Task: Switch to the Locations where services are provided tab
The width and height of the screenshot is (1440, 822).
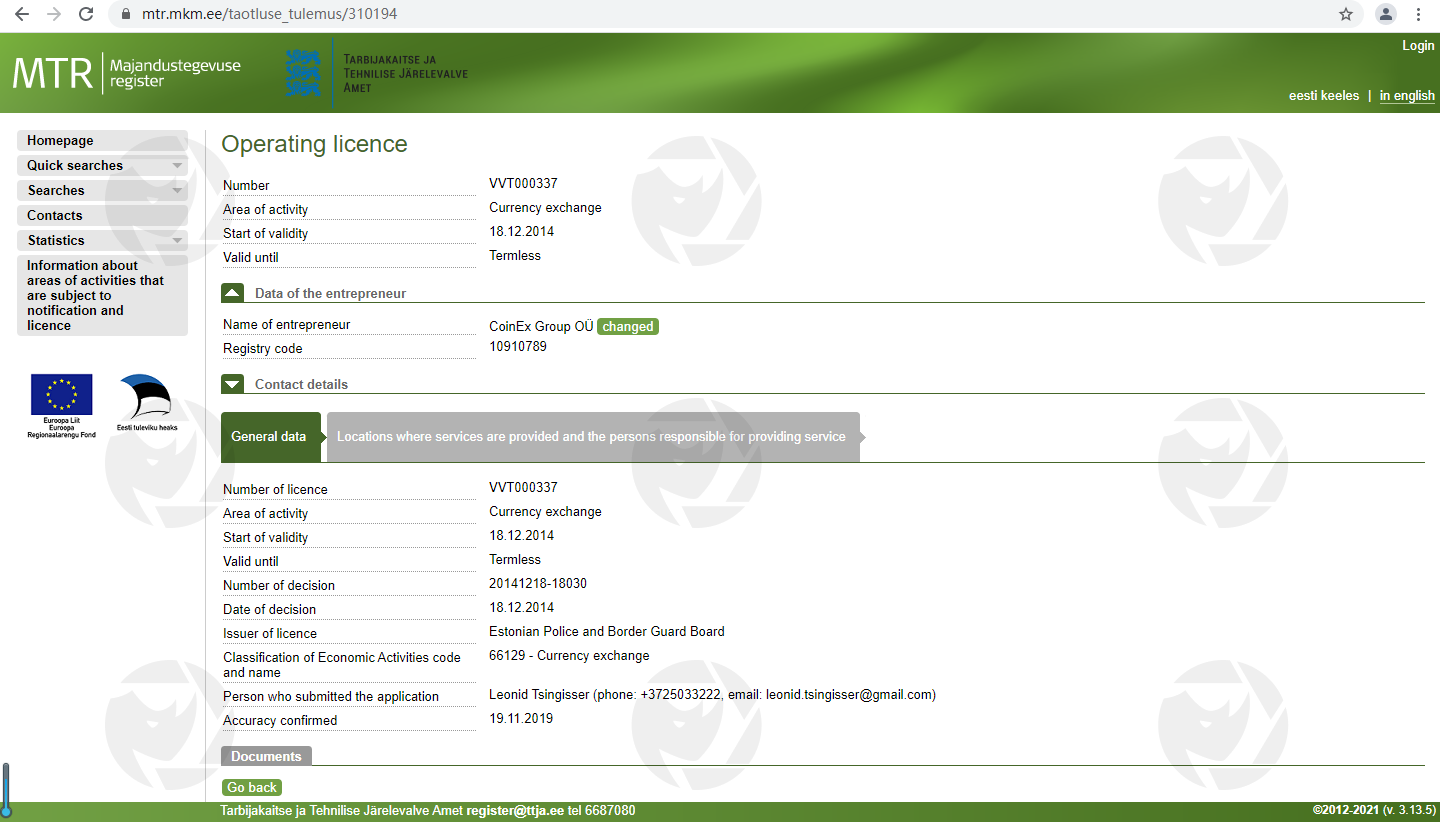Action: 591,437
